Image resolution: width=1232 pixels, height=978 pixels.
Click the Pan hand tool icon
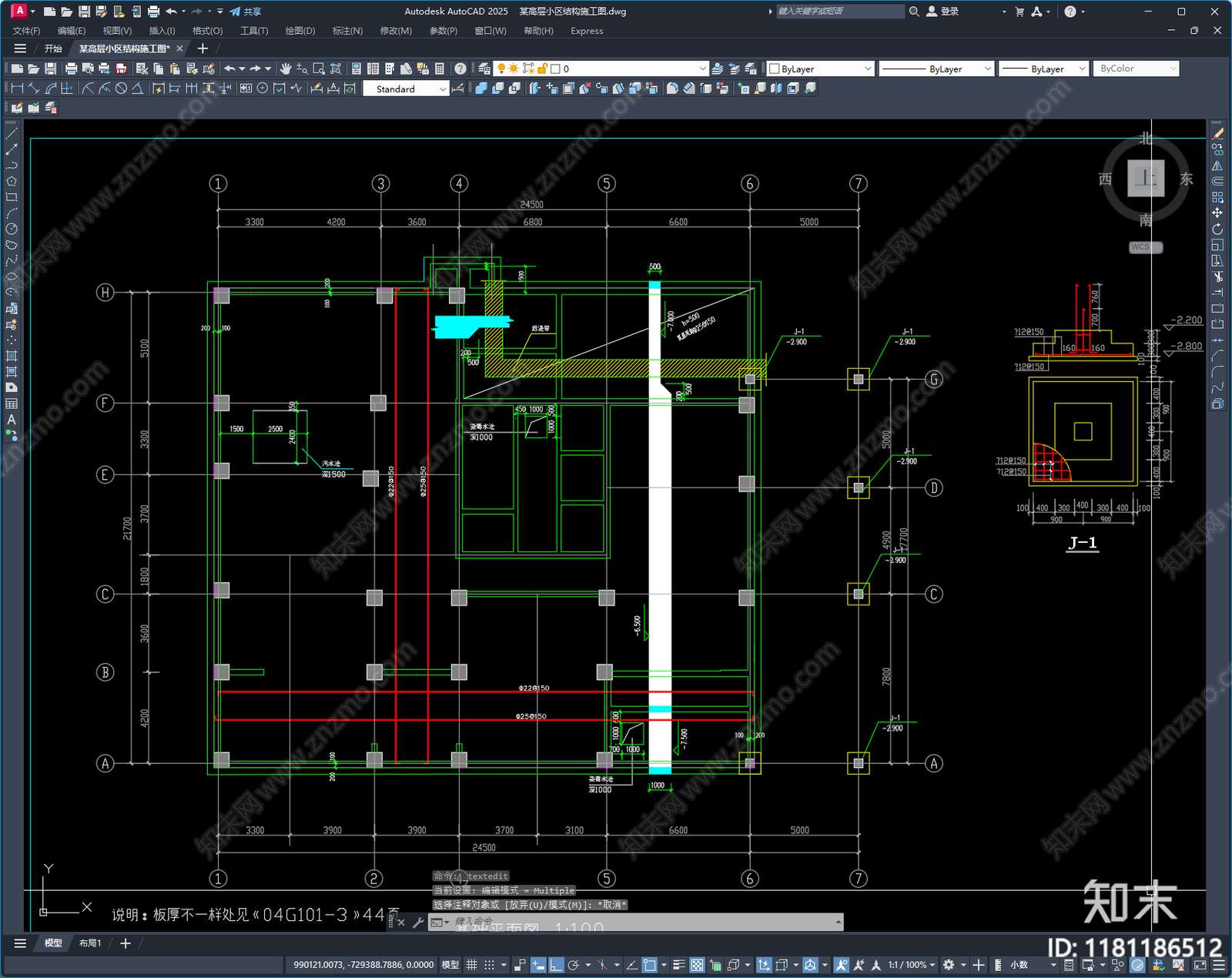pos(286,69)
